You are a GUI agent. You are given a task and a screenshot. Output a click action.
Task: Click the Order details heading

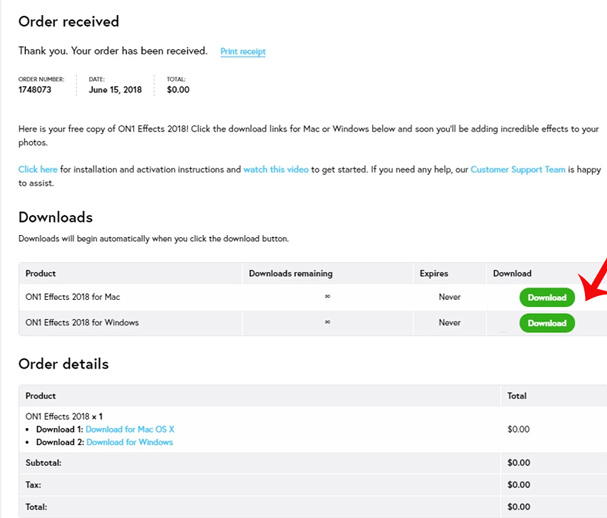click(63, 364)
